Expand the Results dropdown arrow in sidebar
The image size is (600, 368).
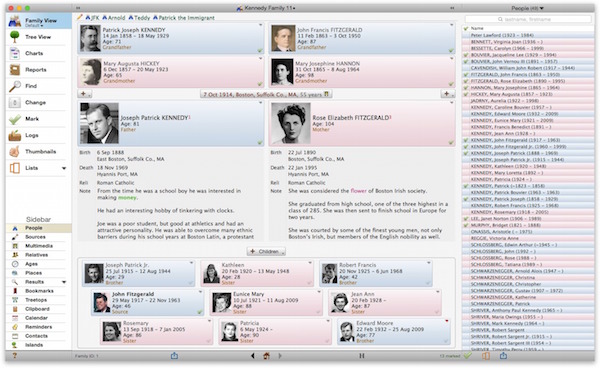(x=64, y=282)
